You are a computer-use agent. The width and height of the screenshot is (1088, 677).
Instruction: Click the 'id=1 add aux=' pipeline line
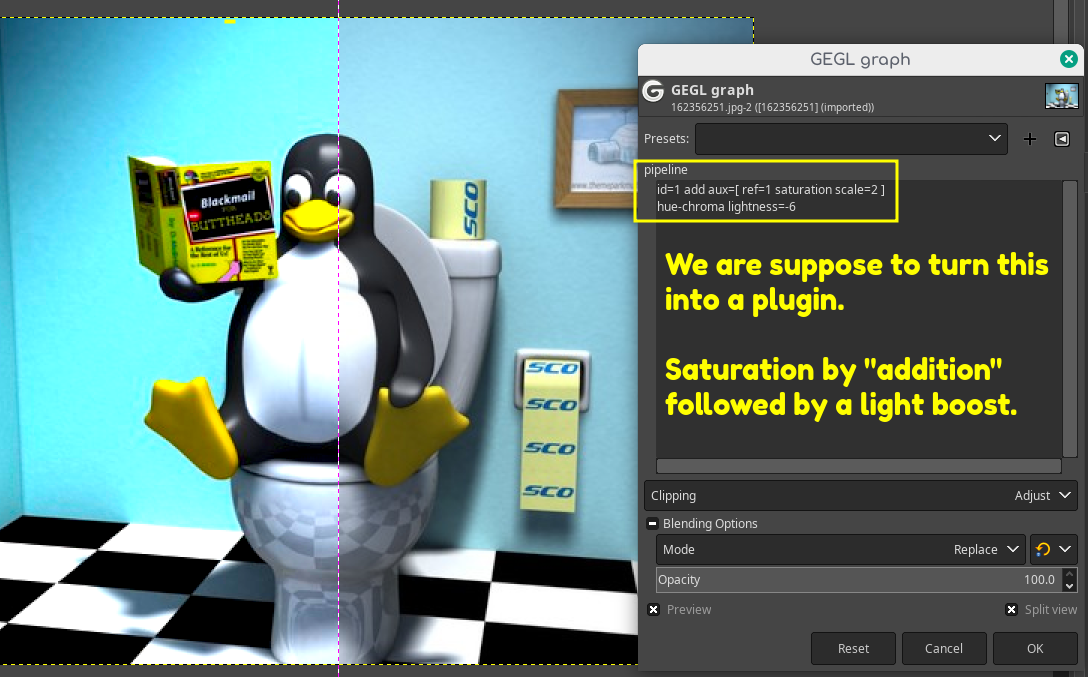click(770, 189)
